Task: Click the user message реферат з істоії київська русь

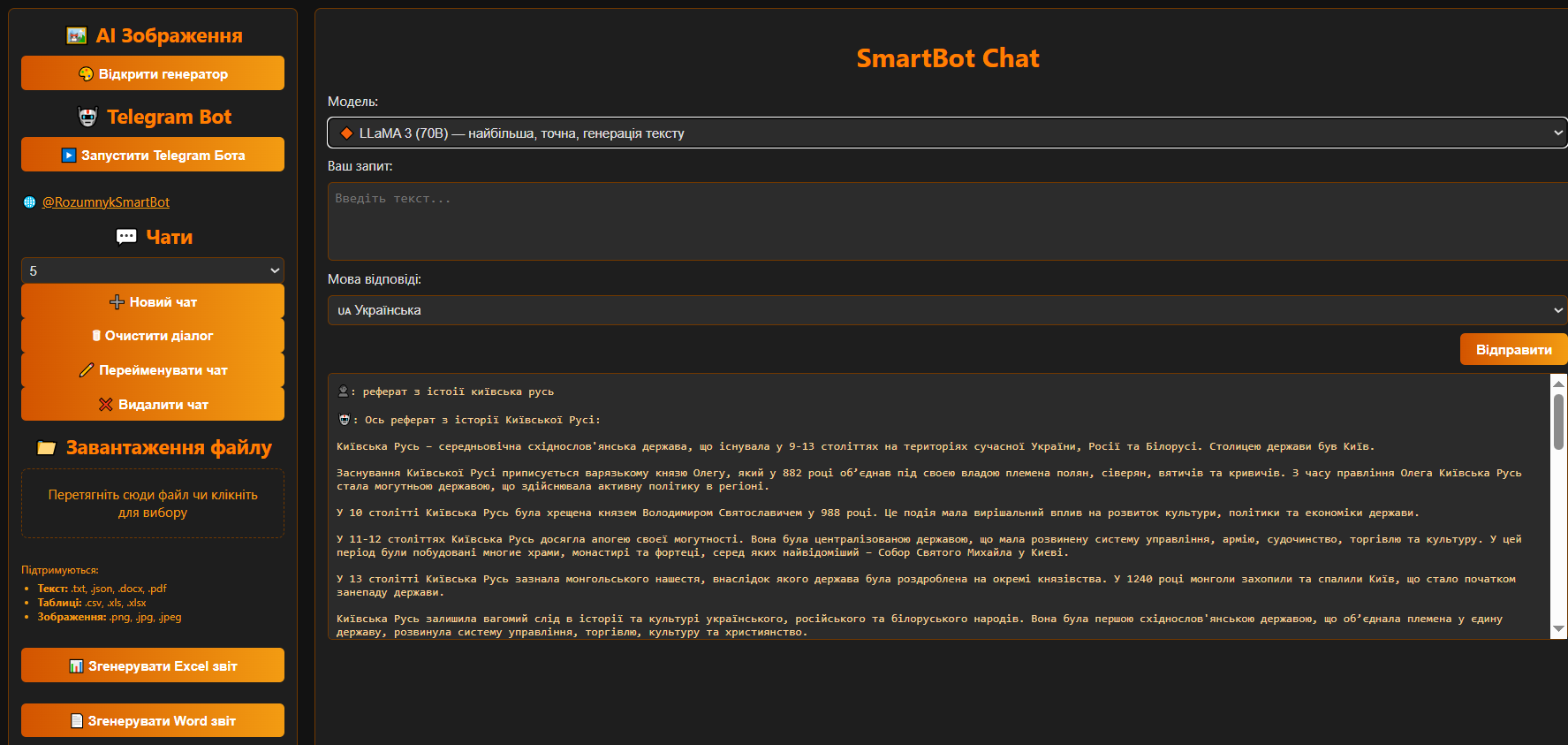Action: (x=458, y=392)
